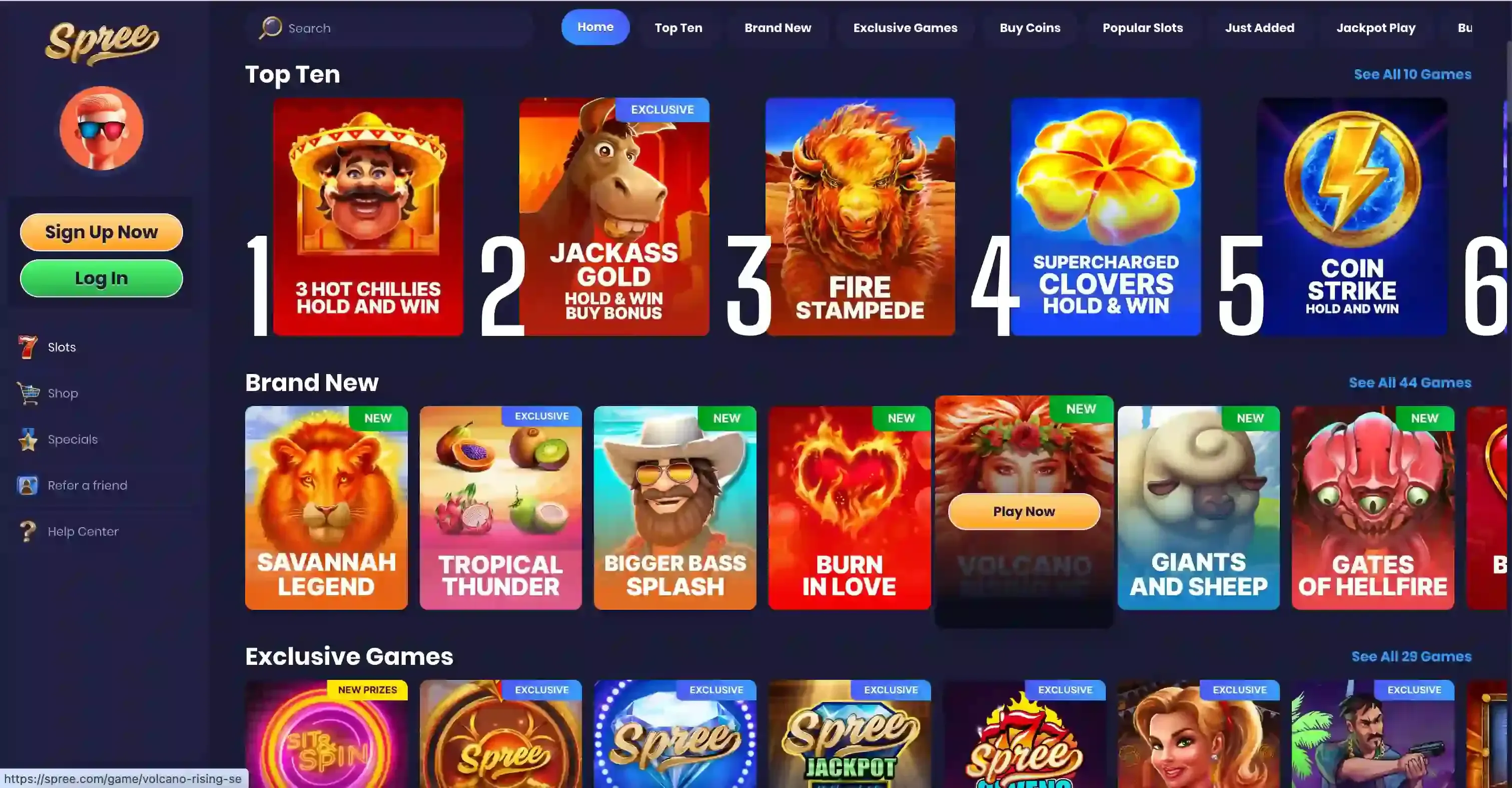Open the Exclusive Games tab
1512x788 pixels.
tap(905, 28)
